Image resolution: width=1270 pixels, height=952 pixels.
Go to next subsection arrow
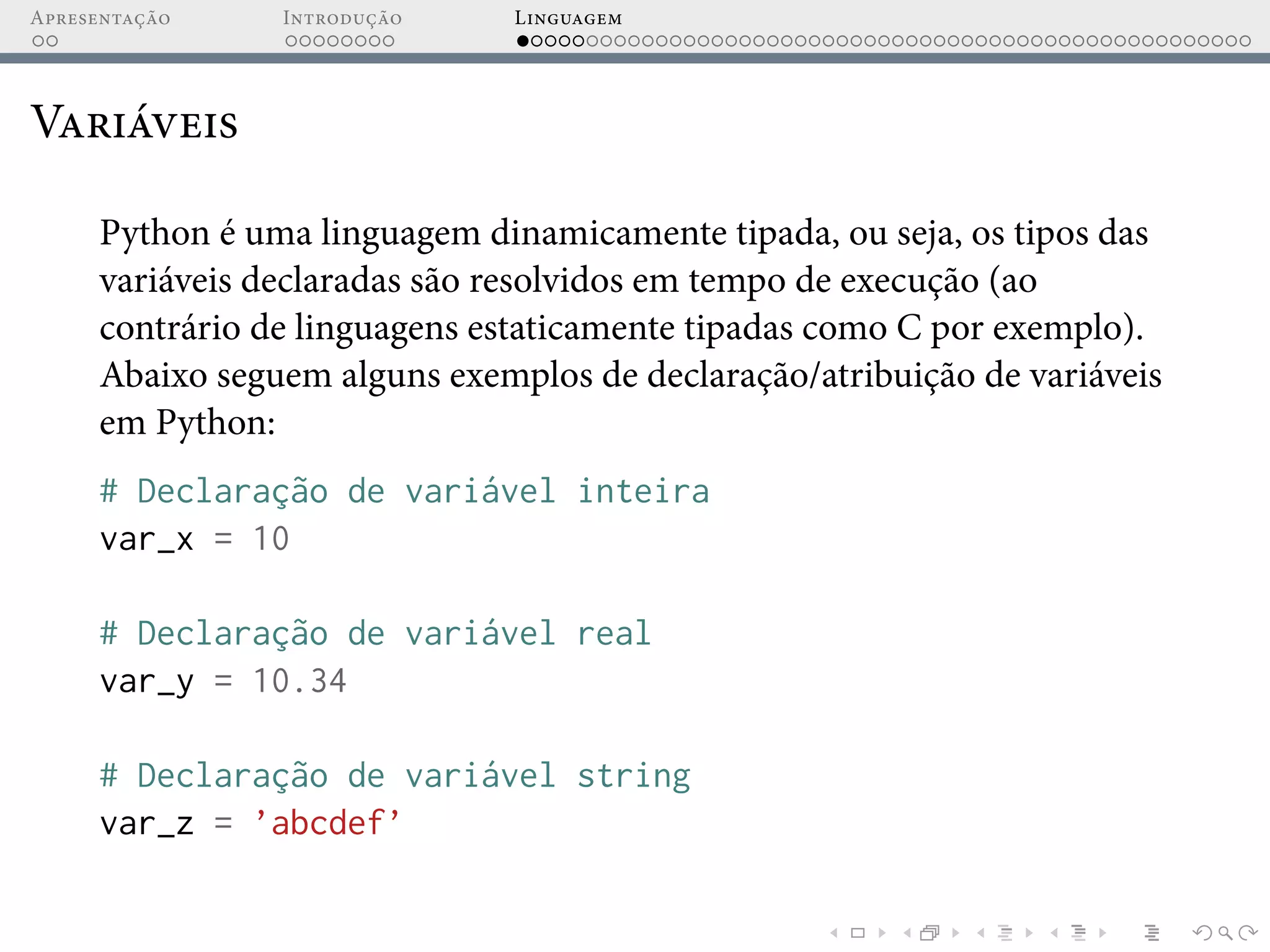1029,933
